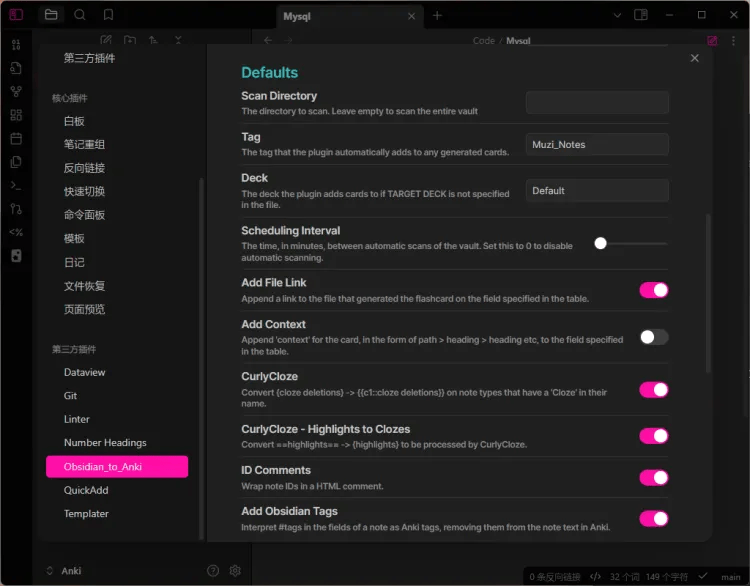Click the navigate forward arrow

tap(288, 40)
